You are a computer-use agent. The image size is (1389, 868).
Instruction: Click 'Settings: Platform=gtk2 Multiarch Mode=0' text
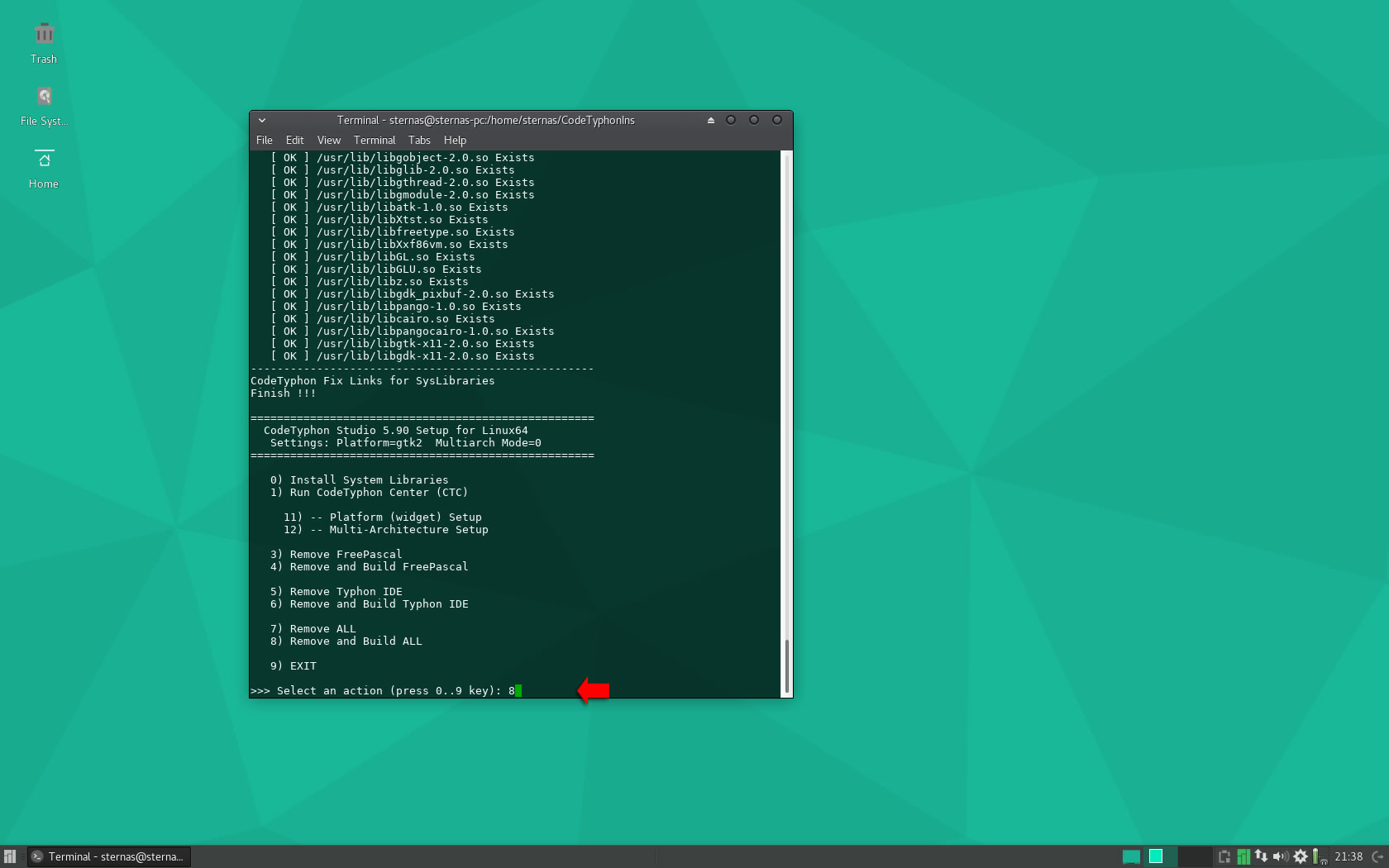tap(406, 443)
